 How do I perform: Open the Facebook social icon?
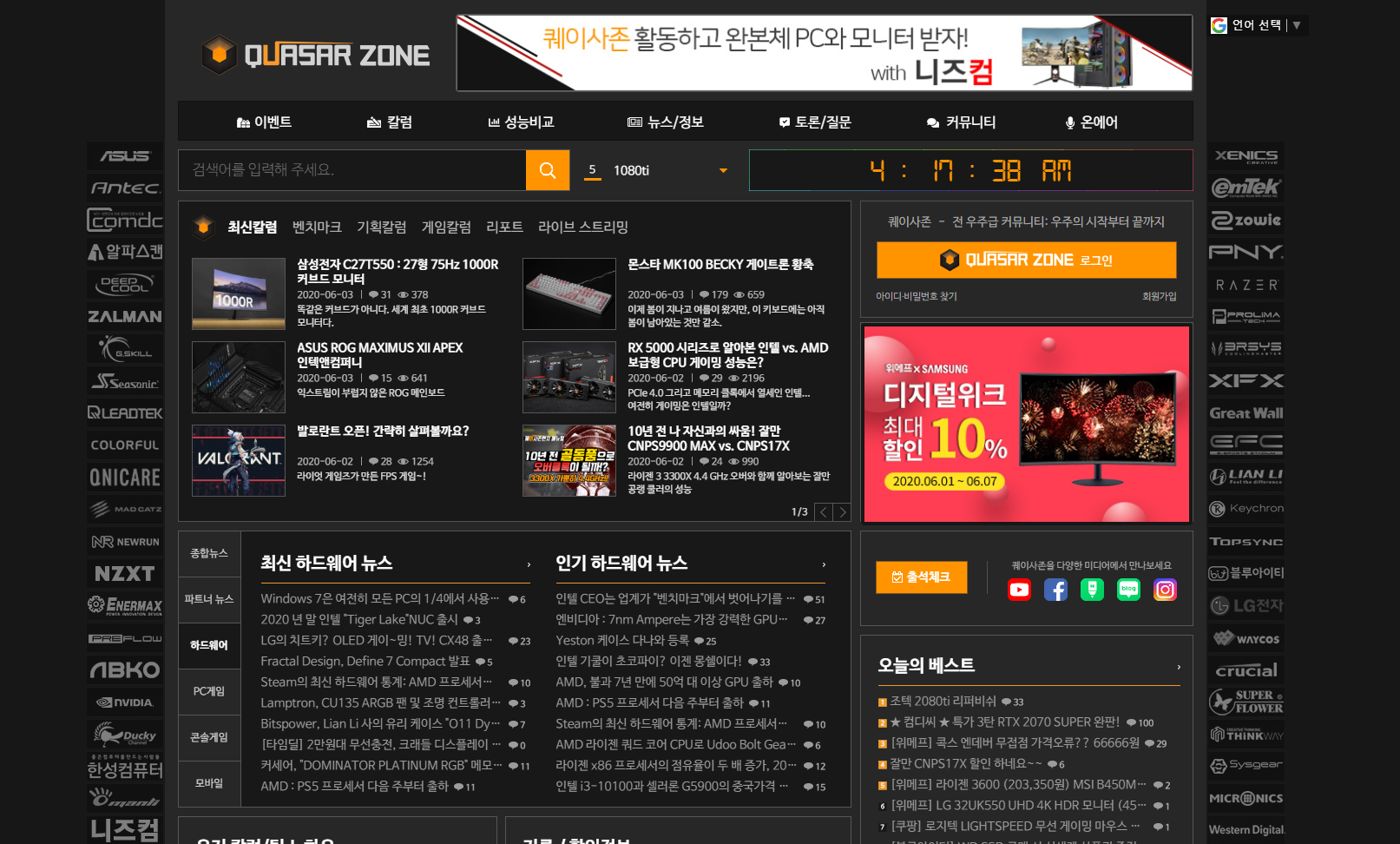1055,590
